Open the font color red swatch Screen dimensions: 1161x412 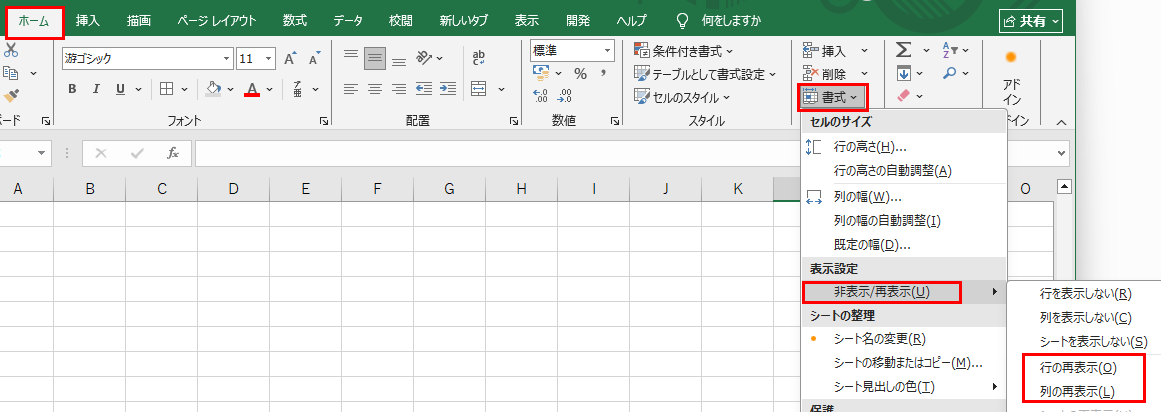pyautogui.click(x=252, y=89)
